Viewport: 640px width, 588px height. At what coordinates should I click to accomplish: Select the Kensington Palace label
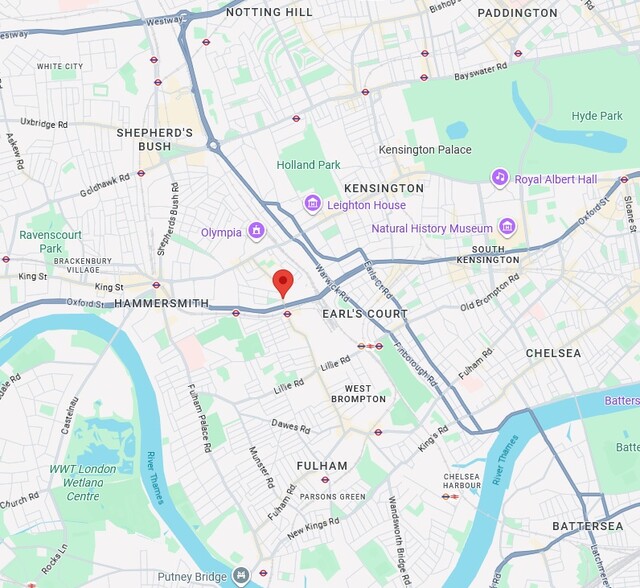click(x=425, y=150)
